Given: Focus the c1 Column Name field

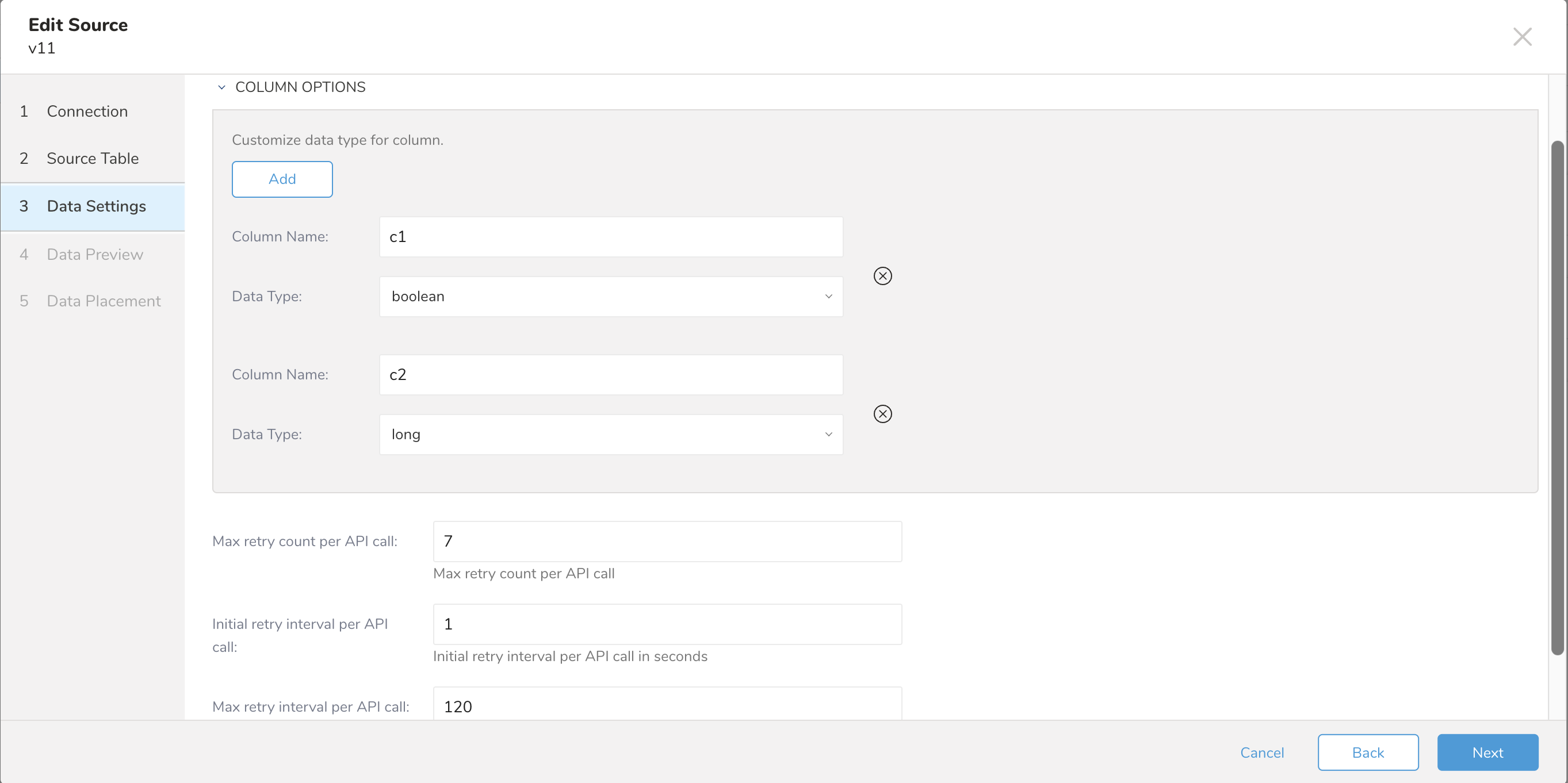Looking at the screenshot, I should [610, 237].
